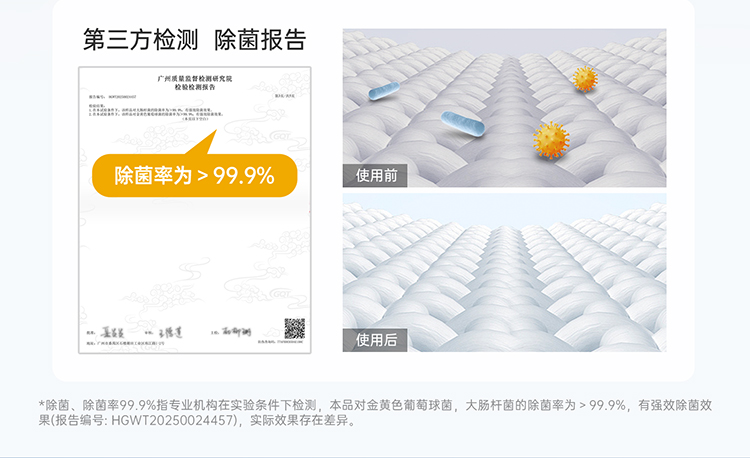Click the first signature on the report
Image resolution: width=750 pixels, height=458 pixels.
point(112,332)
